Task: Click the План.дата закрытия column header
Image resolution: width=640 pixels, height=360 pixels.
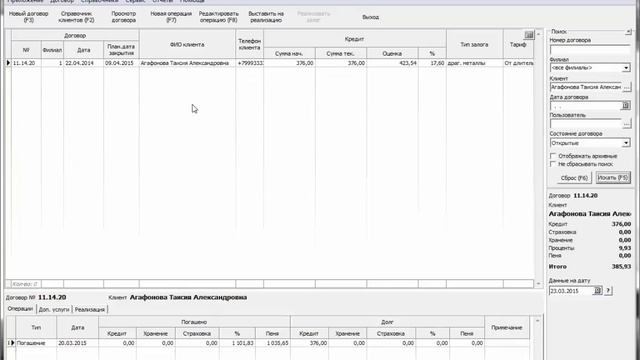Action: pos(121,50)
